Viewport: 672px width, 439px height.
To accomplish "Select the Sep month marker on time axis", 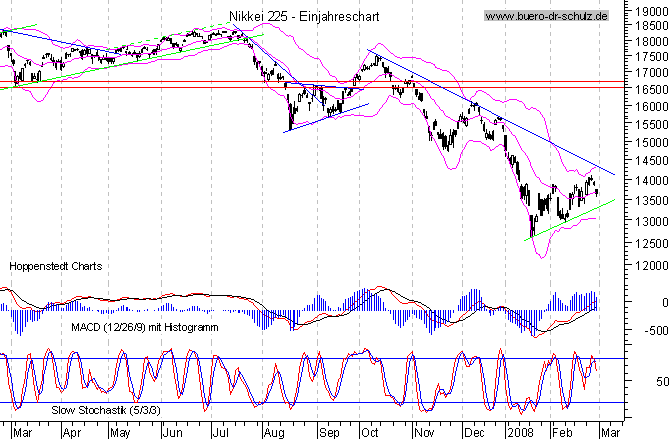I will coord(326,432).
